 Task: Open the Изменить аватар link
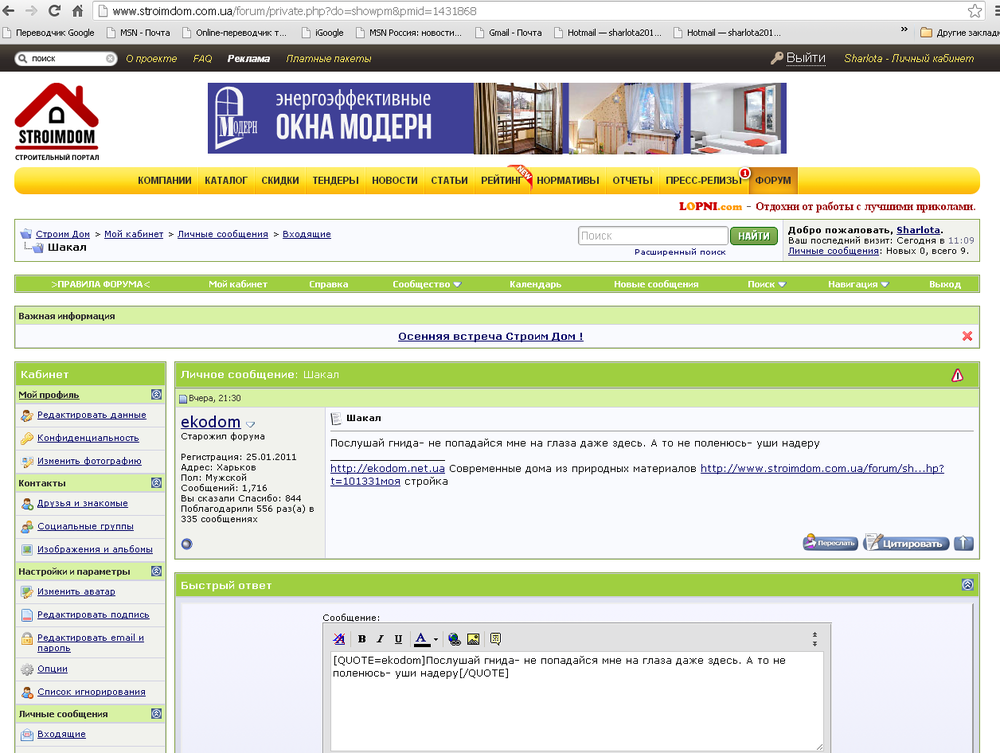pyautogui.click(x=76, y=592)
